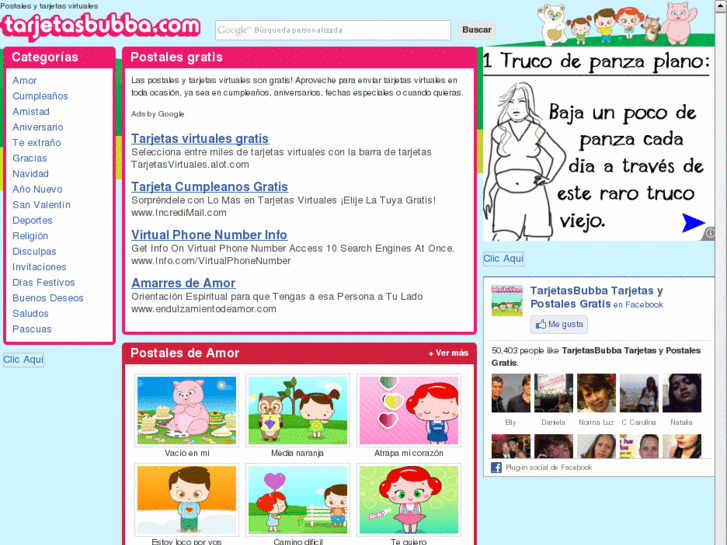The width and height of the screenshot is (727, 545).
Task: Open the Tarjeta Cumpleanos Gratis ad link
Action: [210, 187]
